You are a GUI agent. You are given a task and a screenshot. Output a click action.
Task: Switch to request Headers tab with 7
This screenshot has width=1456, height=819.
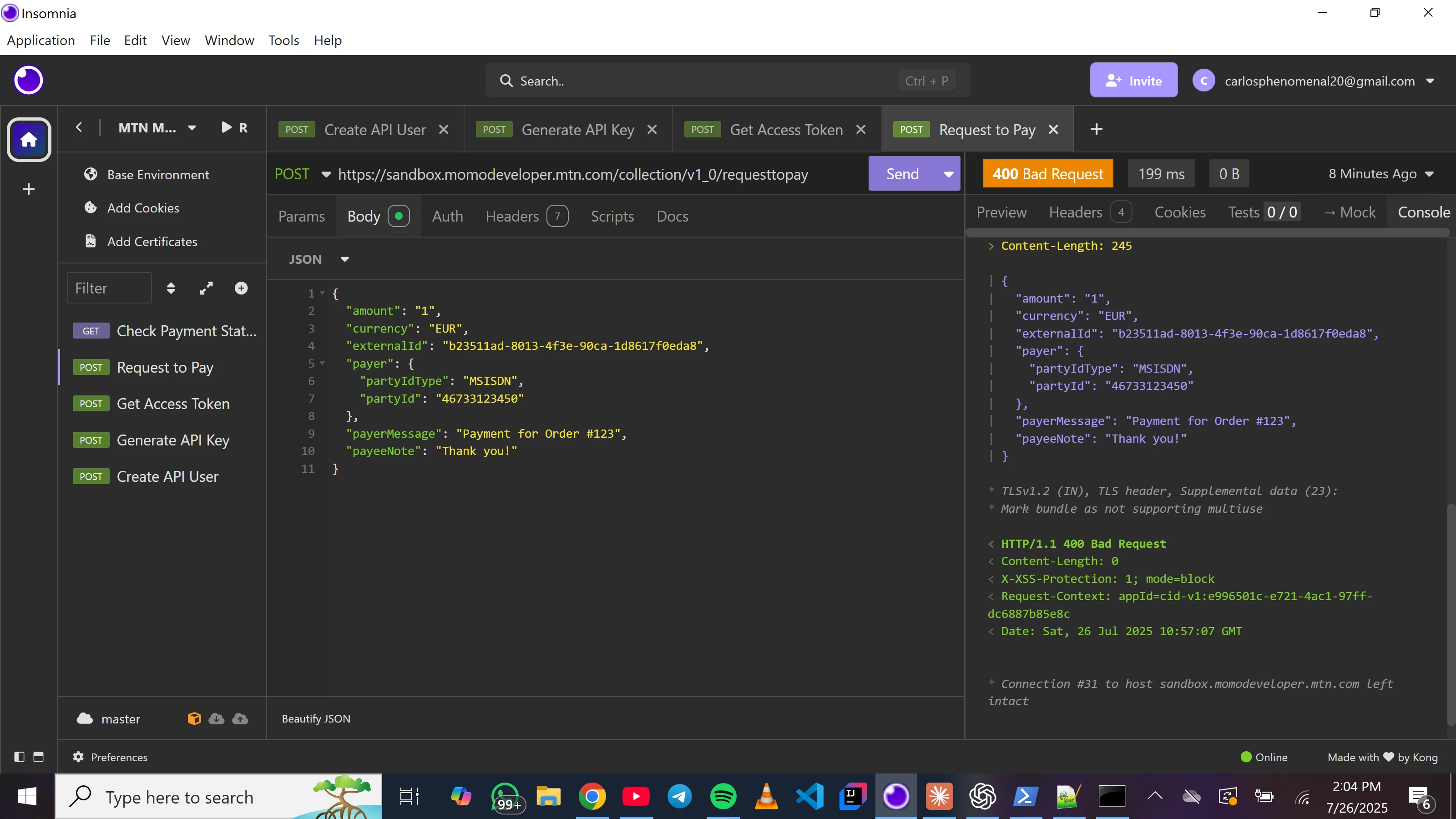526,216
